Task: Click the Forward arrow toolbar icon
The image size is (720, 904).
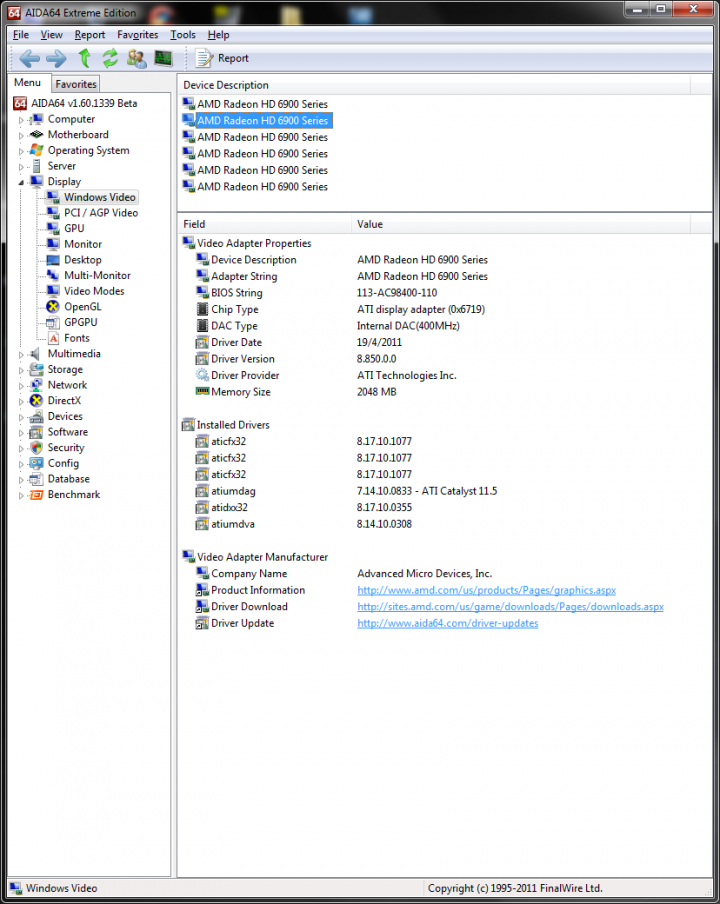Action: [56, 58]
